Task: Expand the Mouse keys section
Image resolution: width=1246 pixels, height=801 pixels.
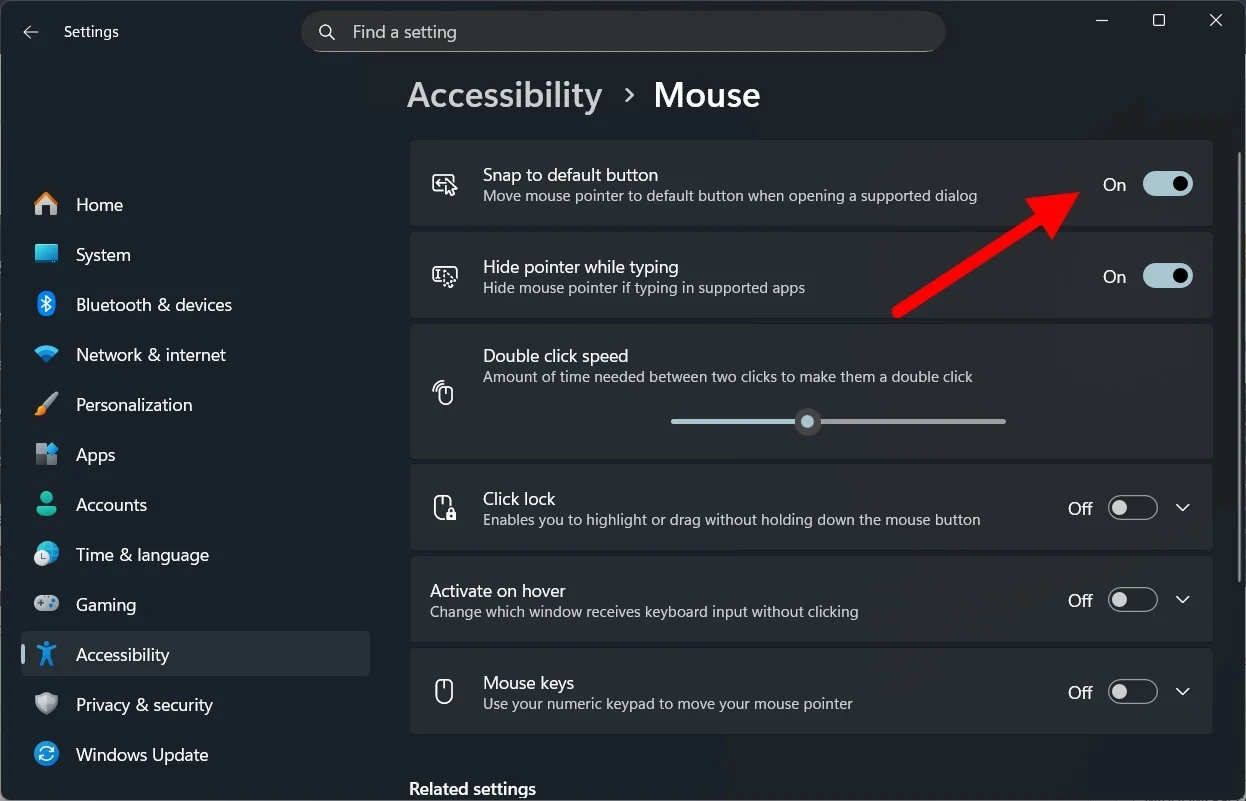Action: [x=1183, y=691]
